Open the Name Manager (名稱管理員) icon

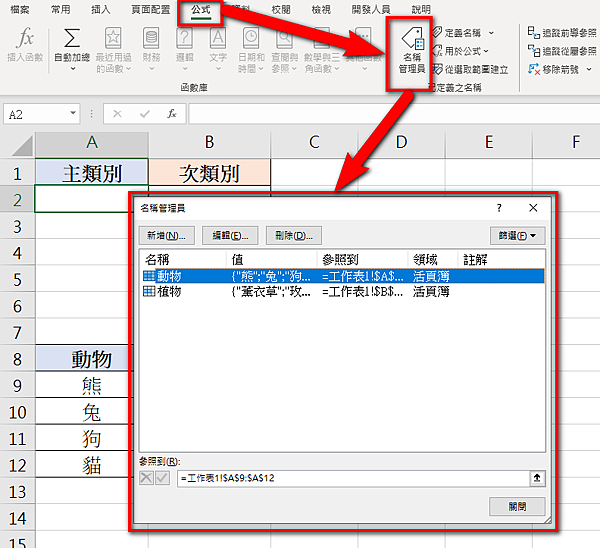point(412,39)
